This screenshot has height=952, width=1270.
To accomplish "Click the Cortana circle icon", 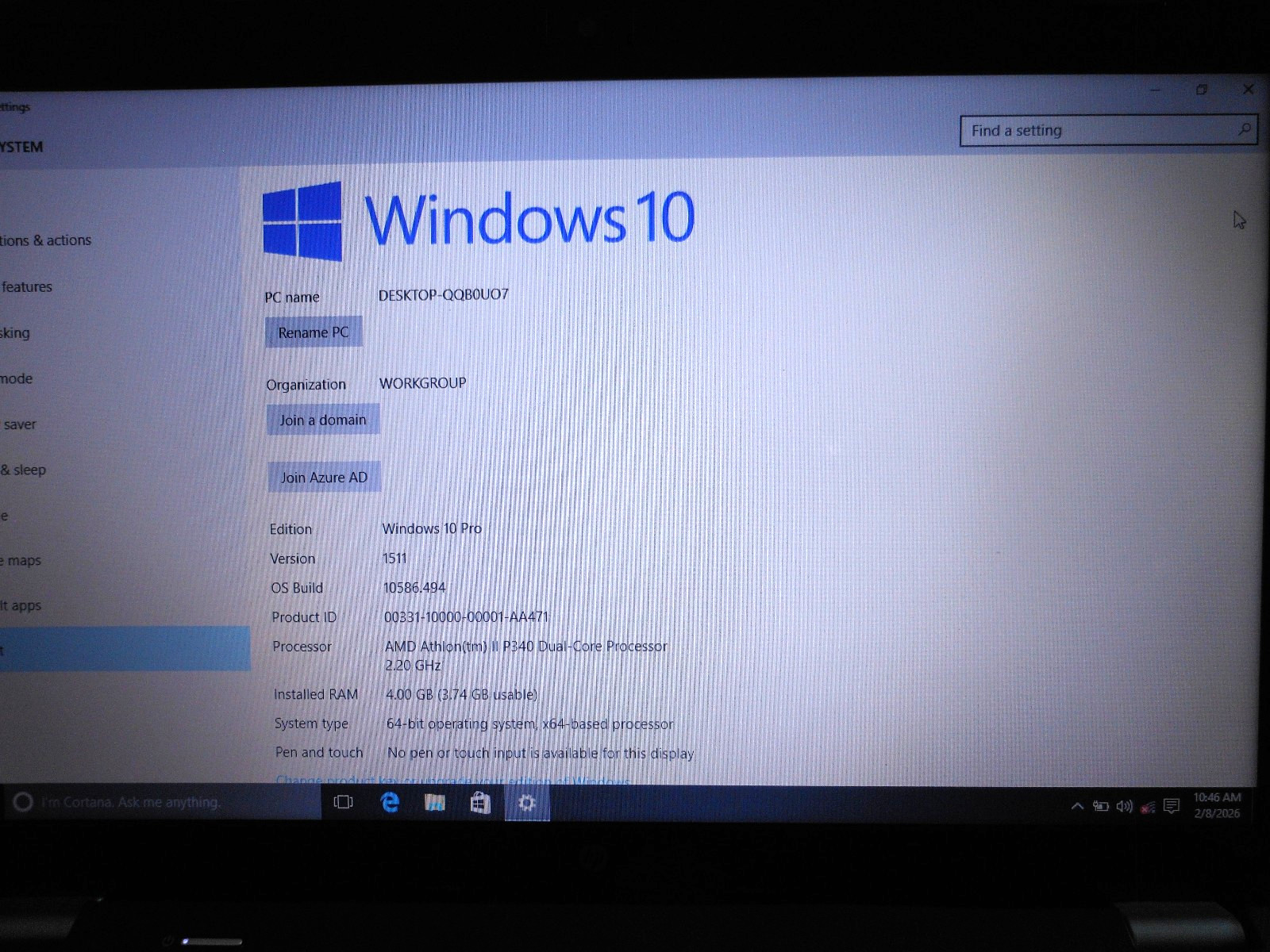I will 23,802.
